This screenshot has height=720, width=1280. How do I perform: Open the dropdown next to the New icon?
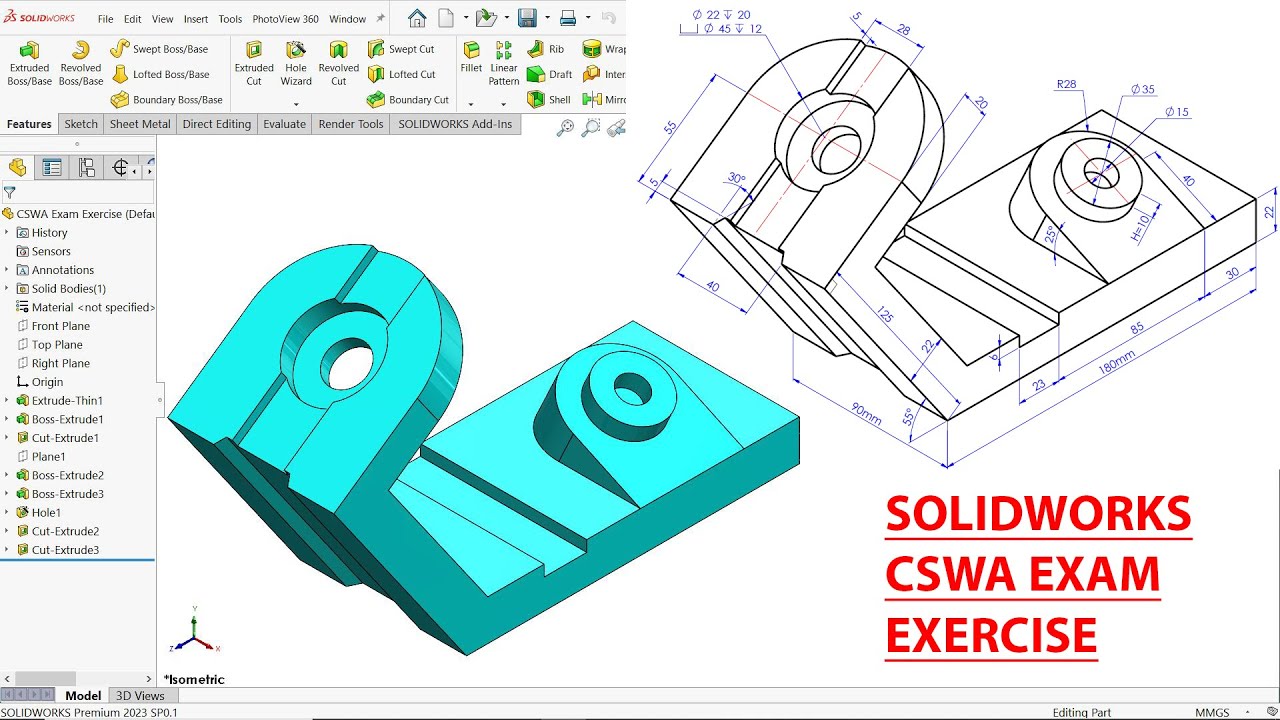point(465,18)
